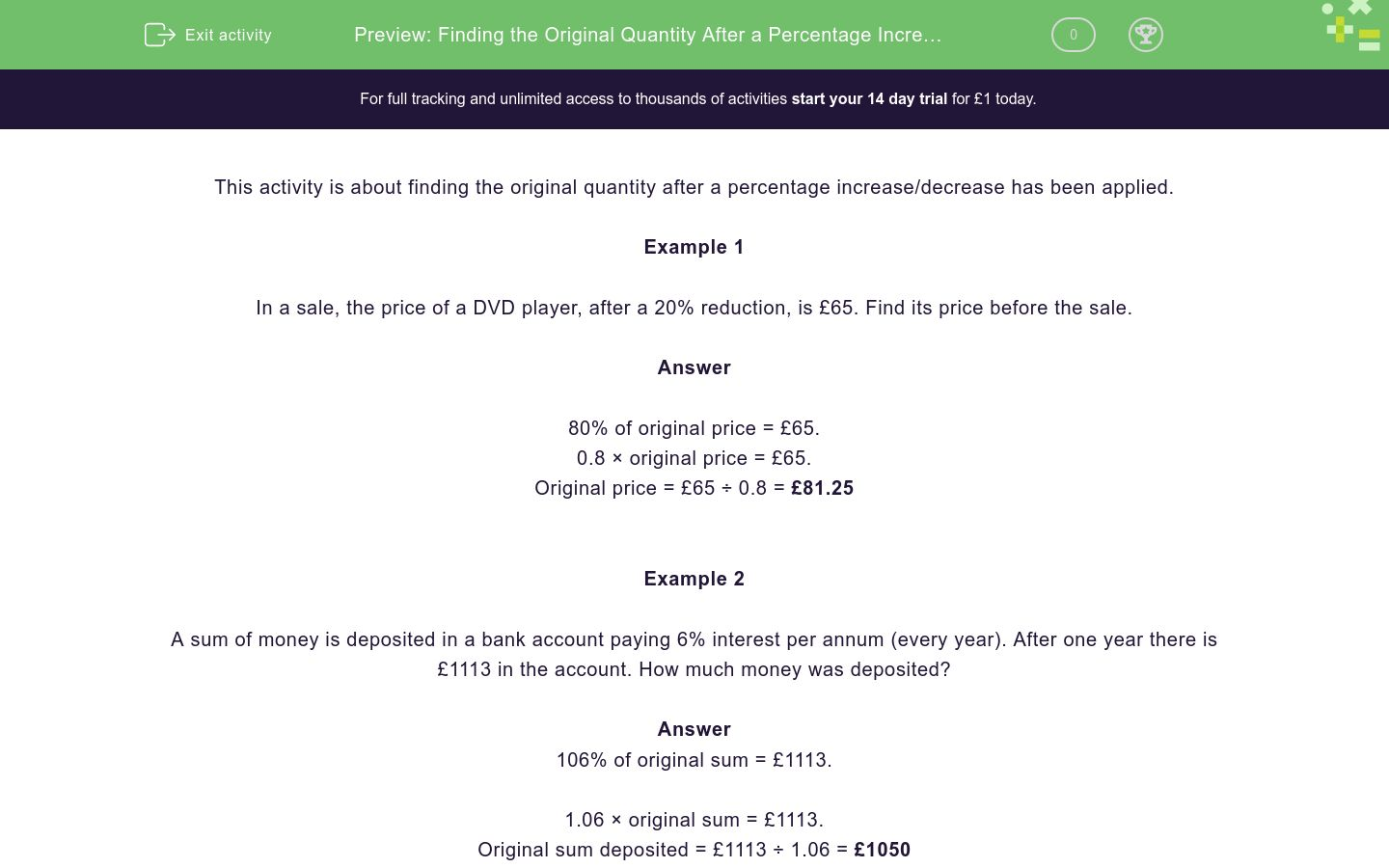Select the bold £81.25 answer text

[x=822, y=488]
